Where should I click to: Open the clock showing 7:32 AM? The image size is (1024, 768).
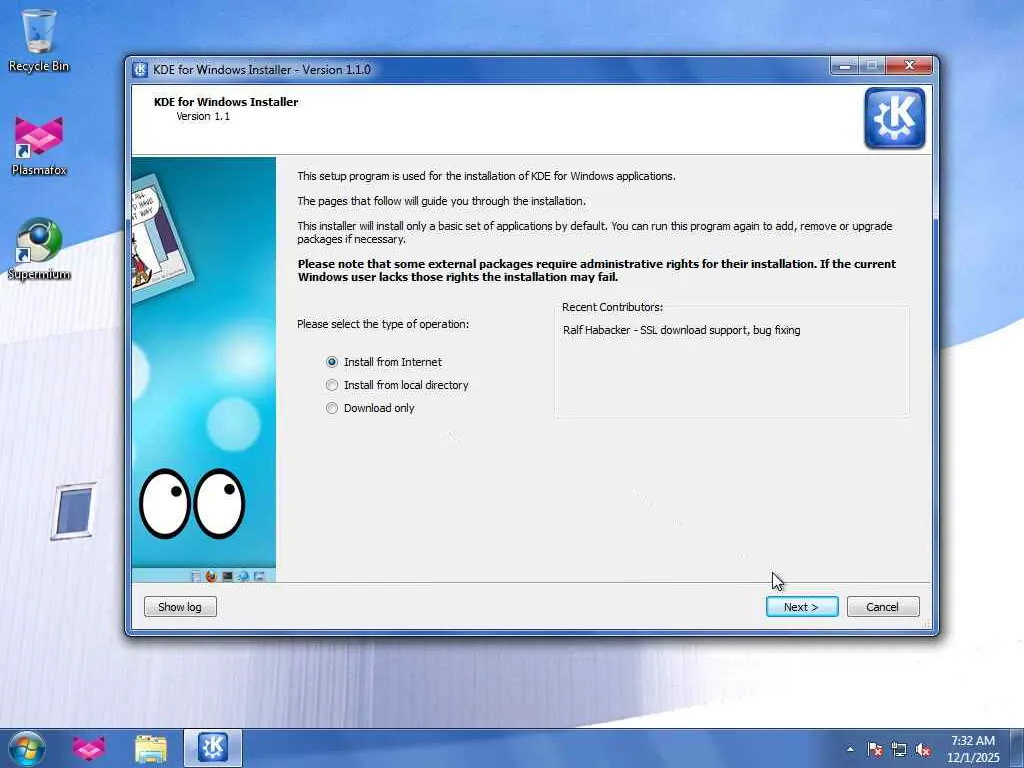point(973,748)
